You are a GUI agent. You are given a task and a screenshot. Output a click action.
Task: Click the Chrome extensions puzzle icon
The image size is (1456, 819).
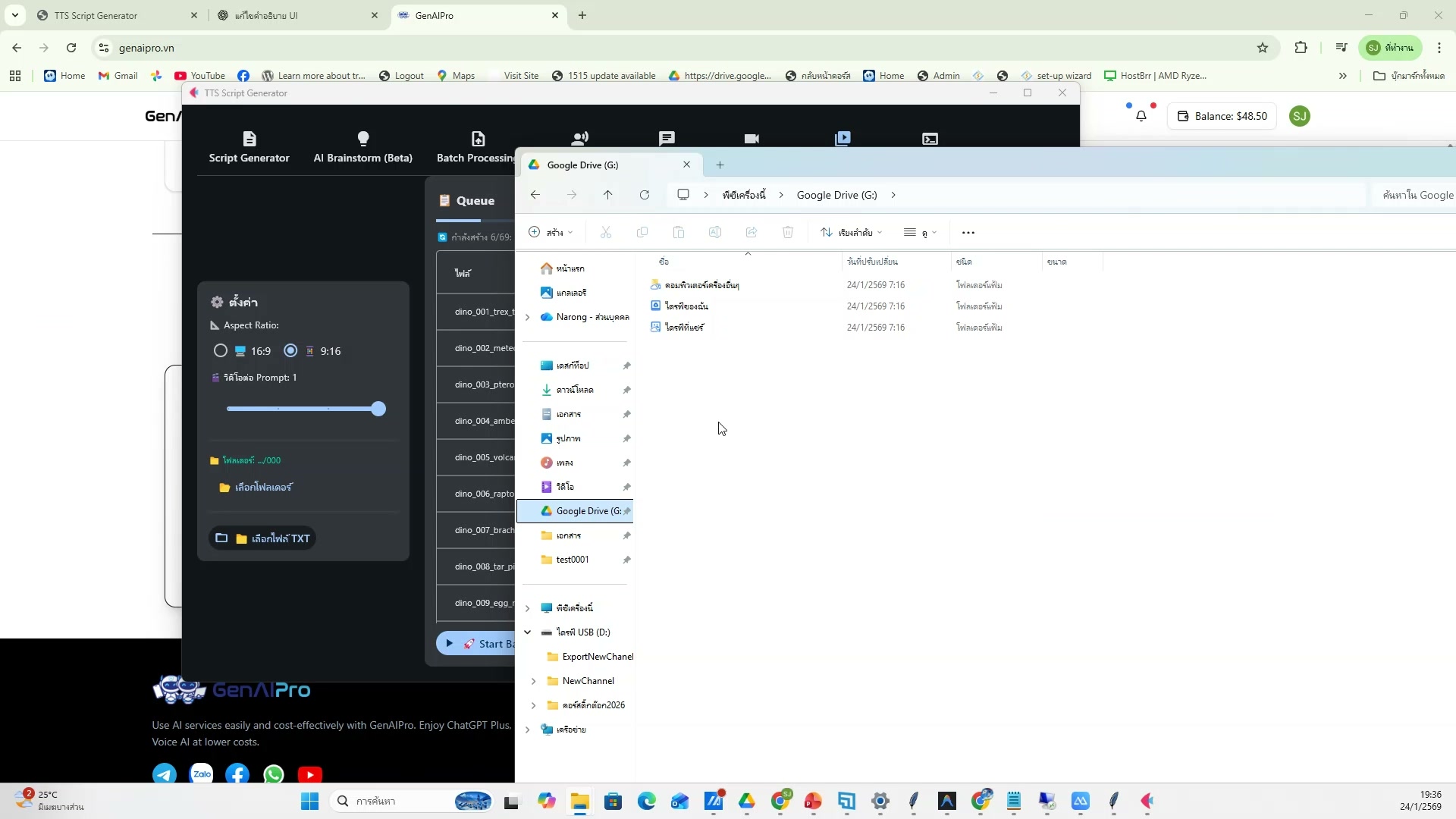(x=1301, y=48)
